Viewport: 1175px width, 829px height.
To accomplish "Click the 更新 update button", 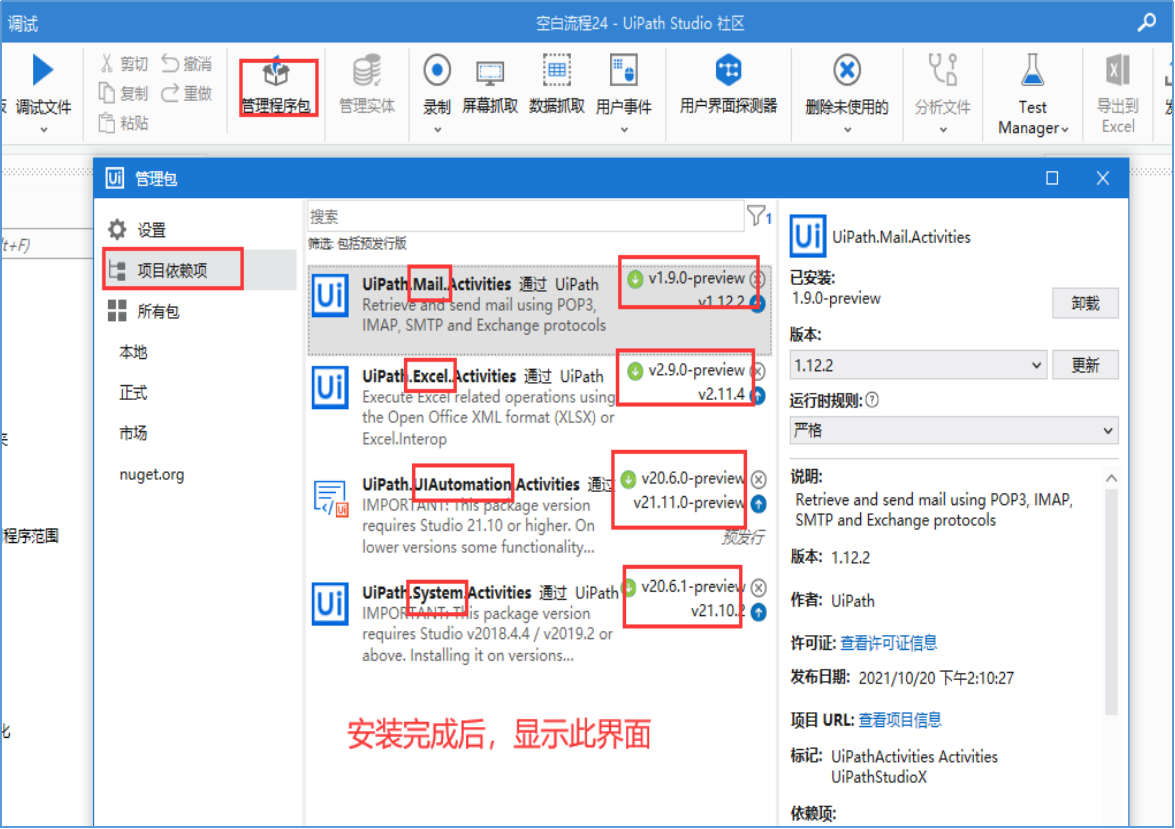I will pyautogui.click(x=1084, y=365).
